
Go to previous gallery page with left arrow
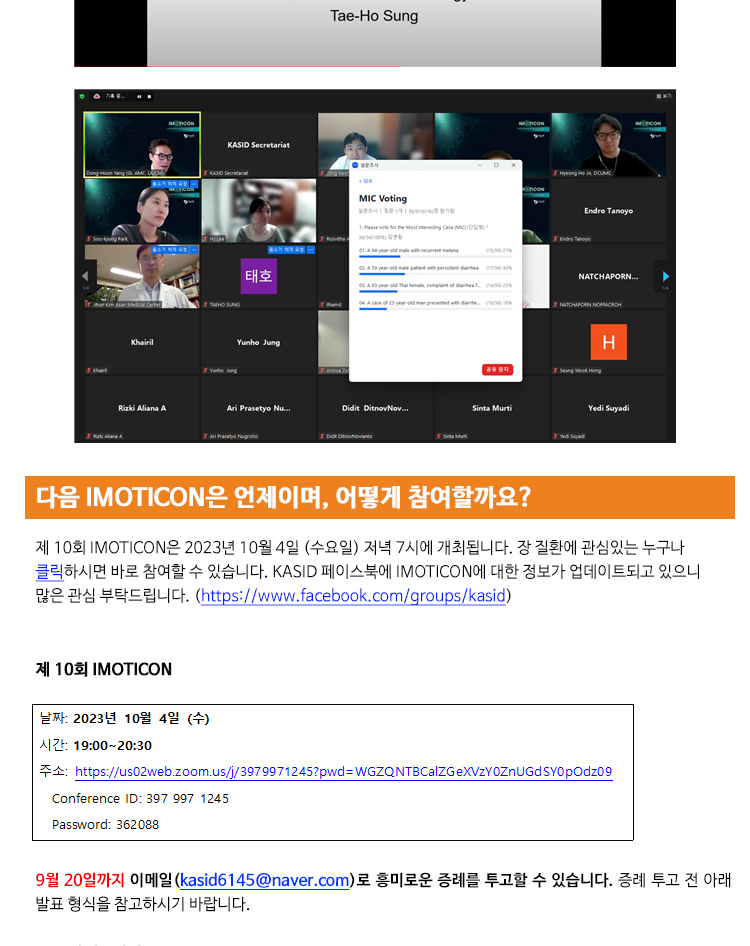click(x=84, y=277)
